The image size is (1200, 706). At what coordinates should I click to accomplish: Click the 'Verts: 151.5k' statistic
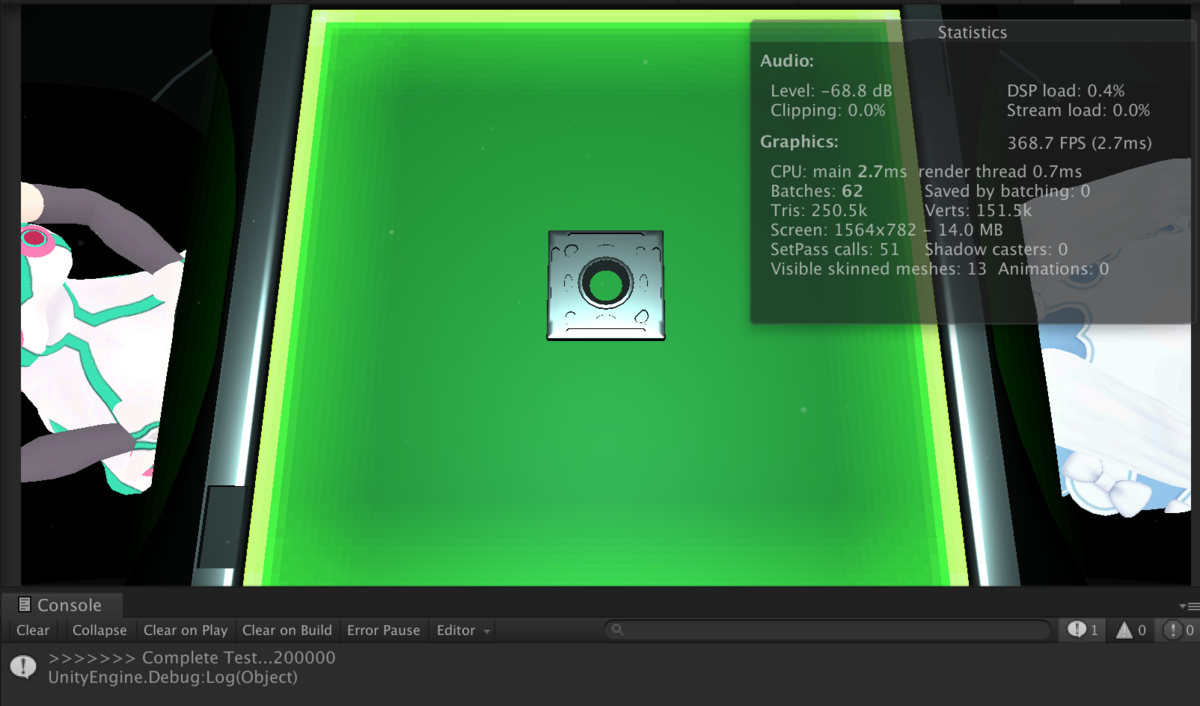click(979, 211)
